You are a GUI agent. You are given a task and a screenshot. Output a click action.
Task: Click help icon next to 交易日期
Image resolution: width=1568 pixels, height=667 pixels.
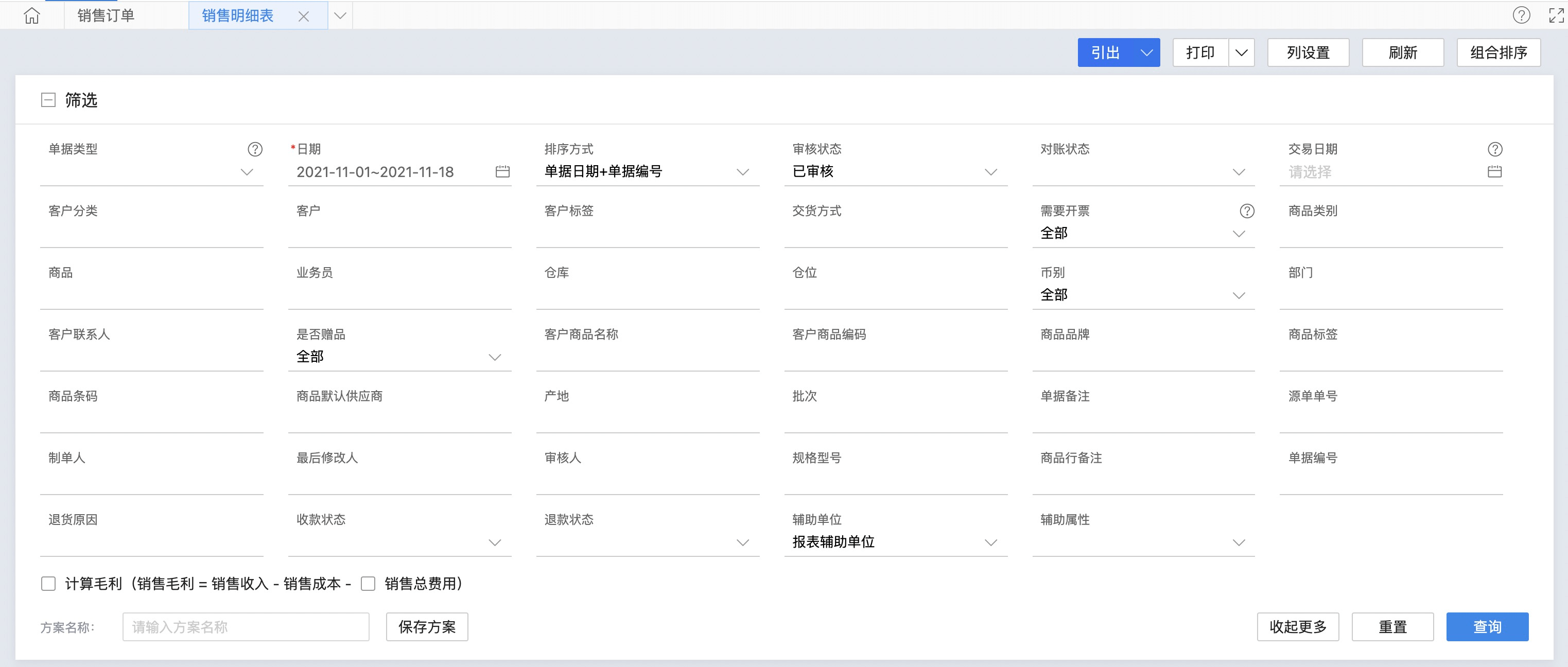(x=1494, y=149)
